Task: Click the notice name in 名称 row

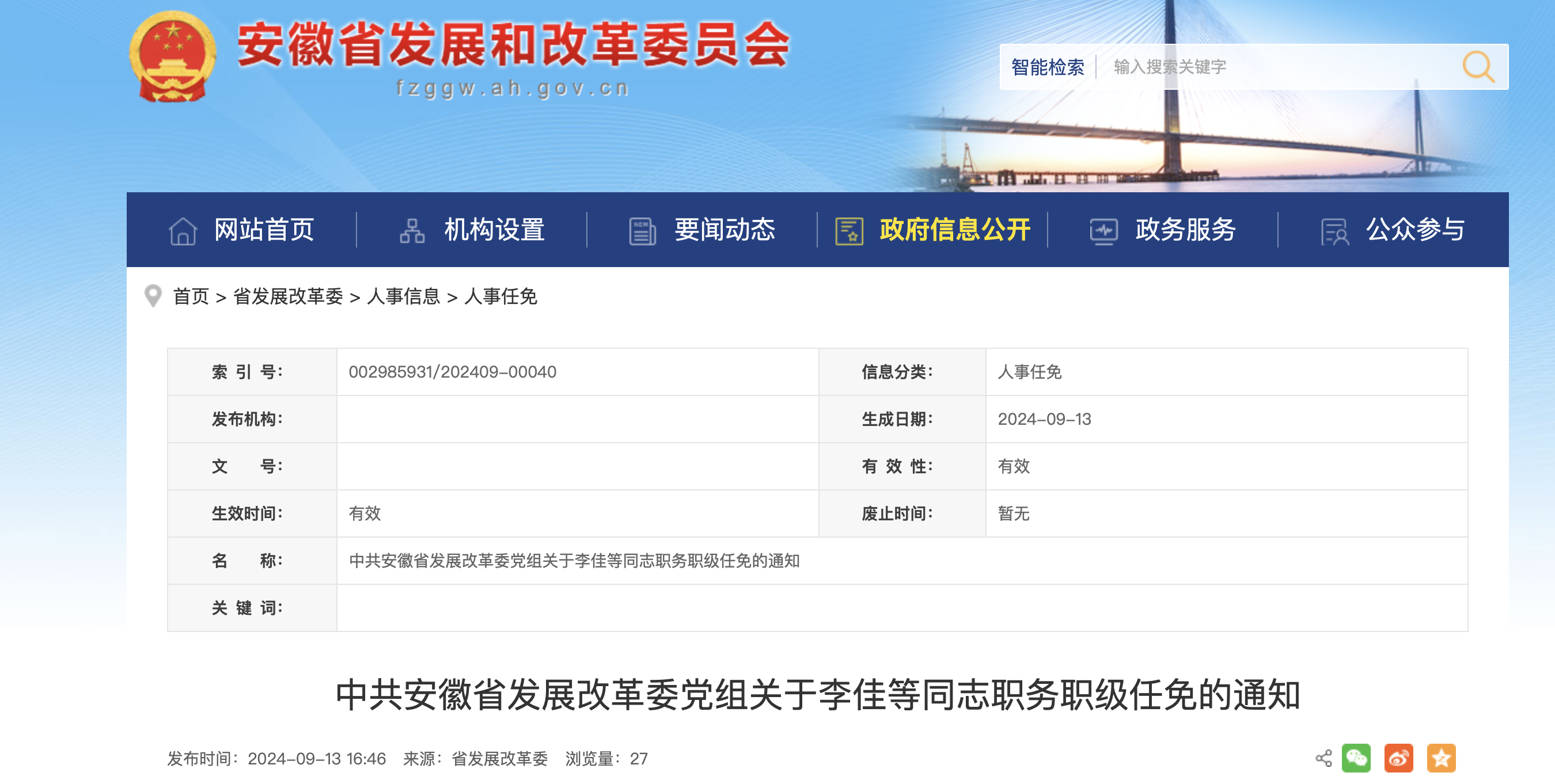Action: click(574, 561)
